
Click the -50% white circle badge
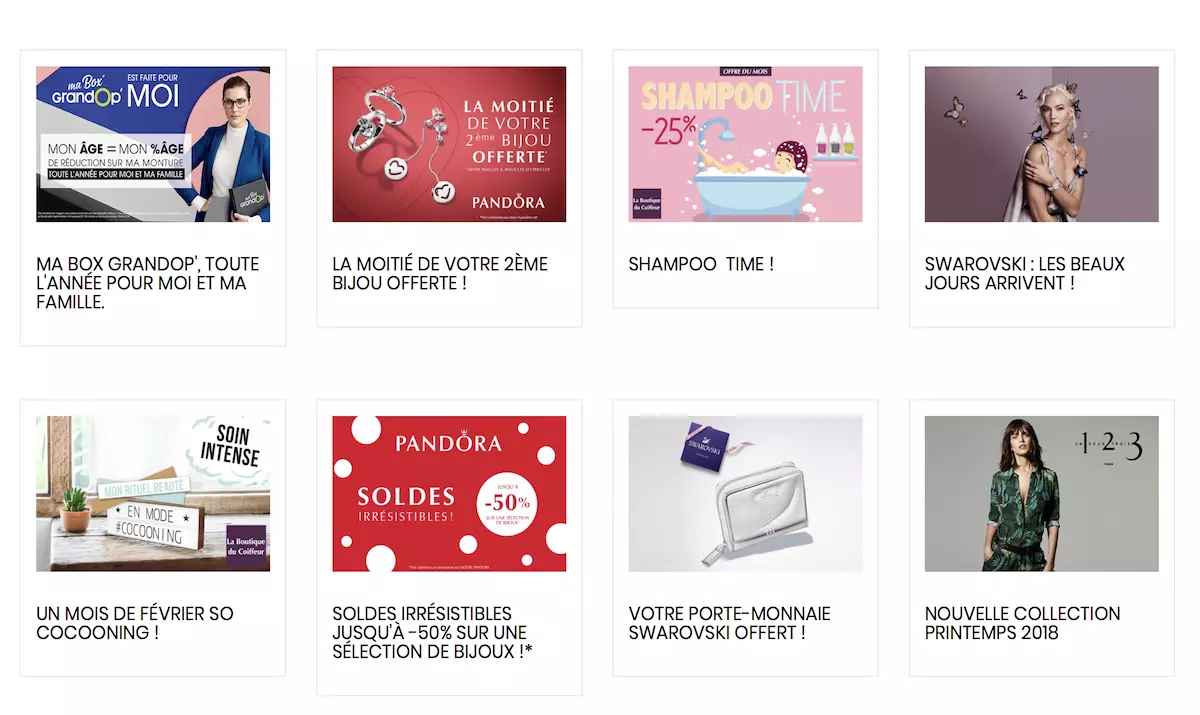pyautogui.click(x=507, y=503)
